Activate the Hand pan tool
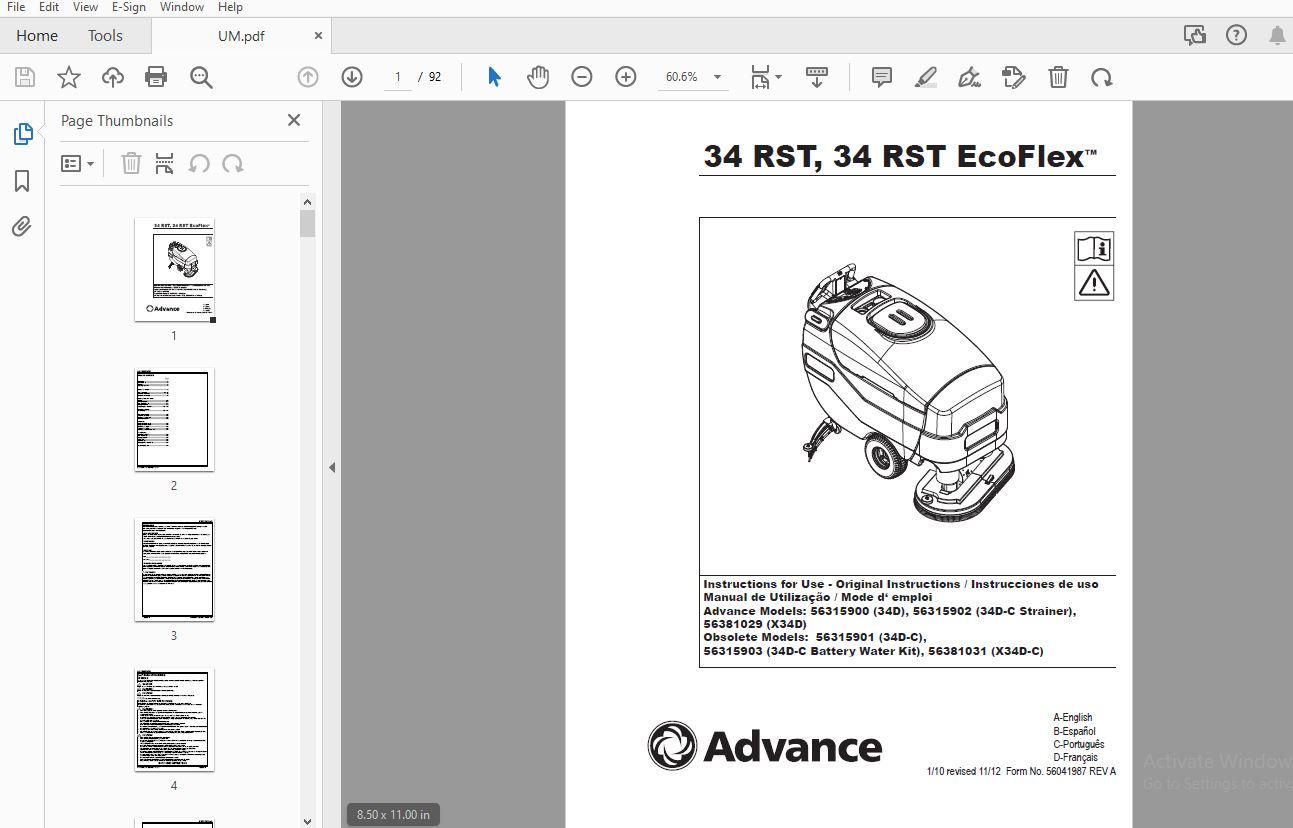Screen dimensions: 1293x828 tap(538, 77)
